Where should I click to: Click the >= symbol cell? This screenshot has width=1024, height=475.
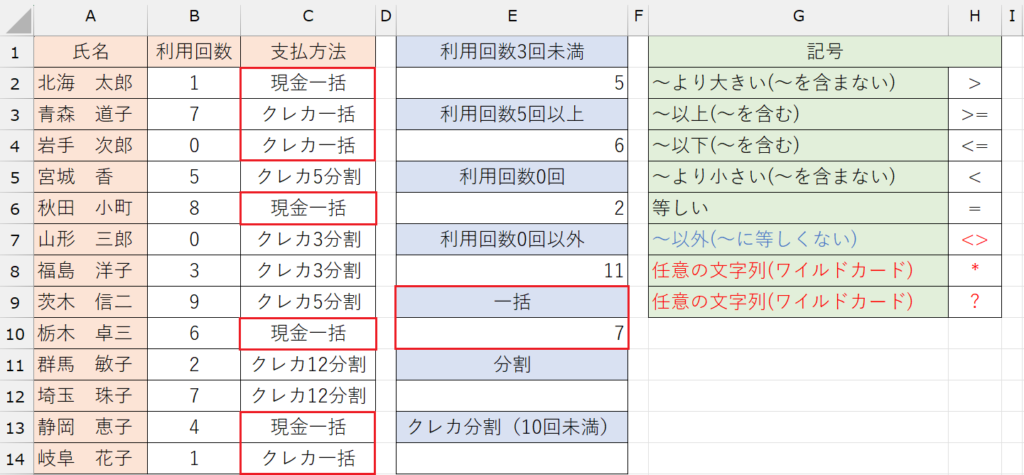974,114
